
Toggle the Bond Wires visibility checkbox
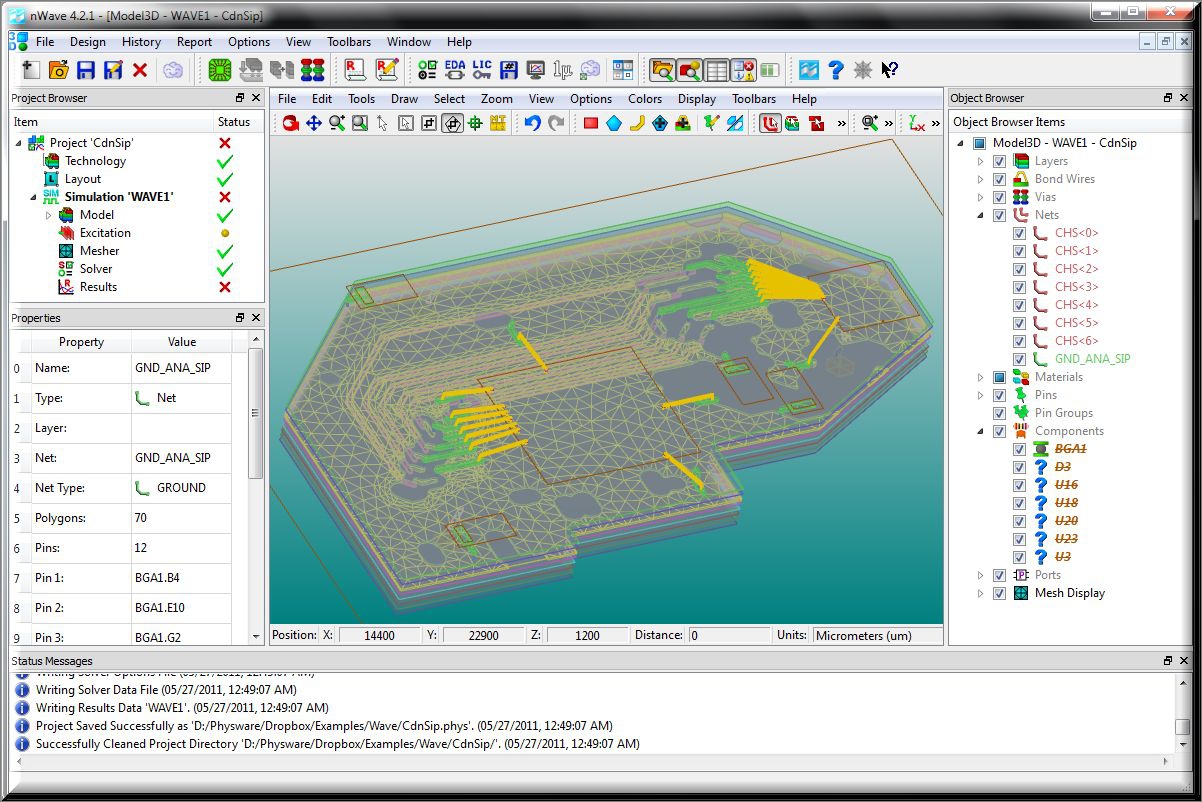coord(999,179)
